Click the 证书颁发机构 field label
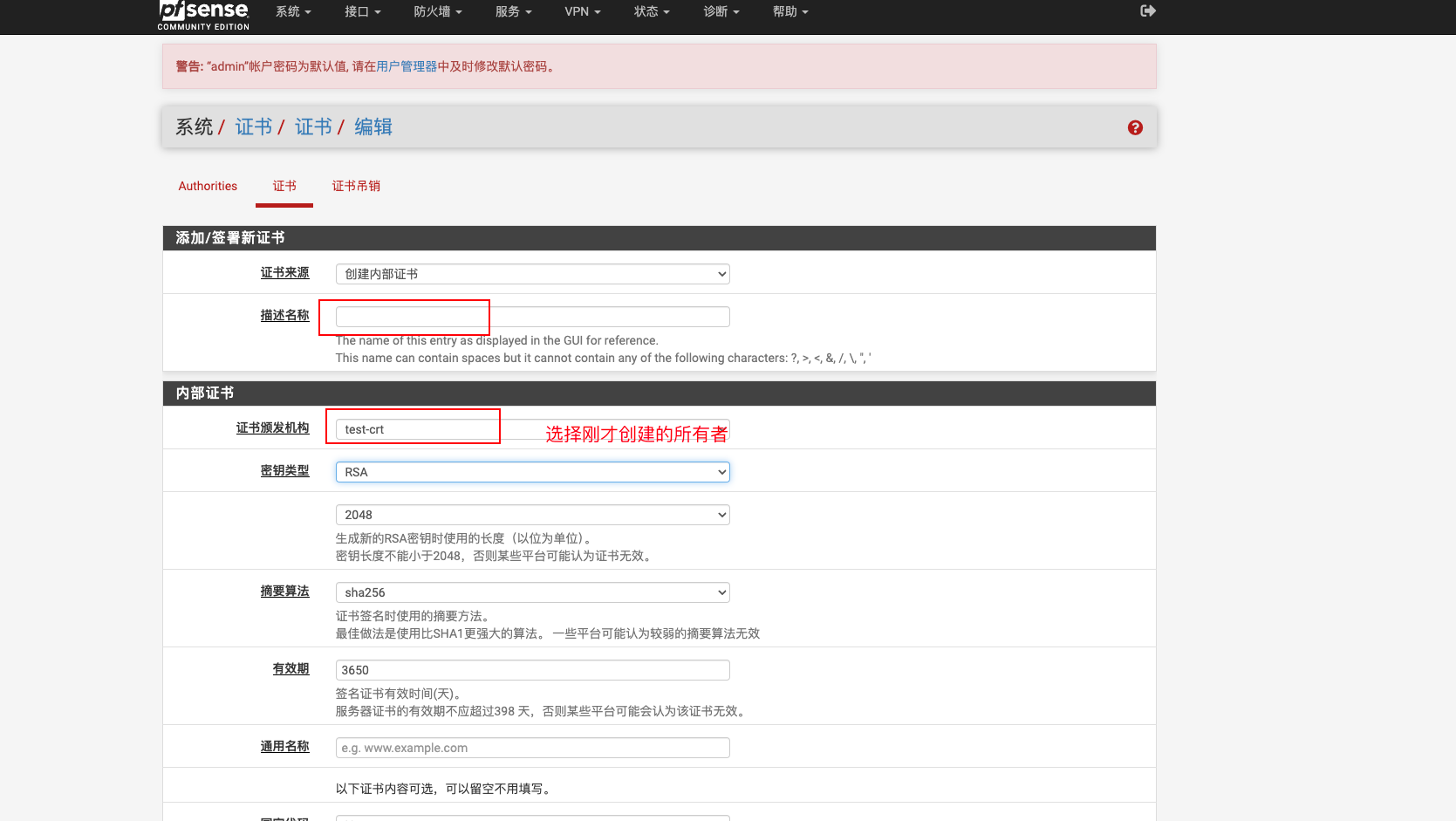This screenshot has height=821, width=1456. (272, 428)
